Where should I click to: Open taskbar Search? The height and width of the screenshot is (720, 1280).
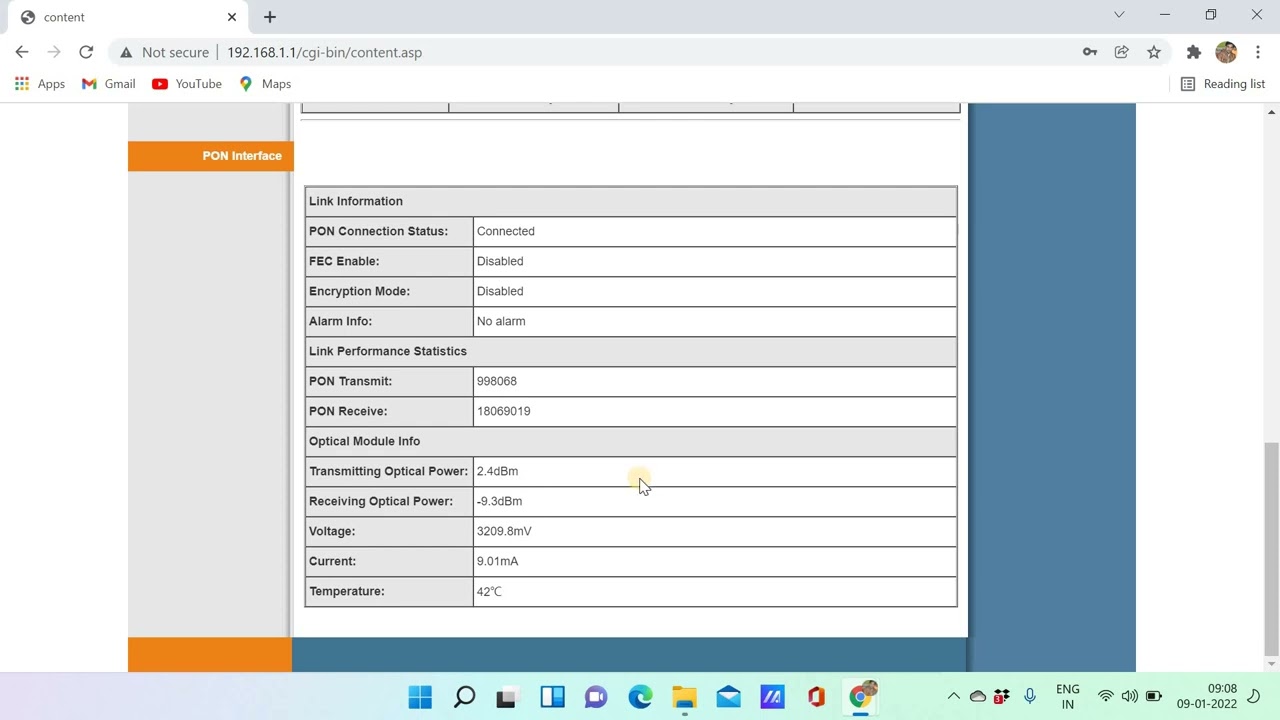[464, 697]
